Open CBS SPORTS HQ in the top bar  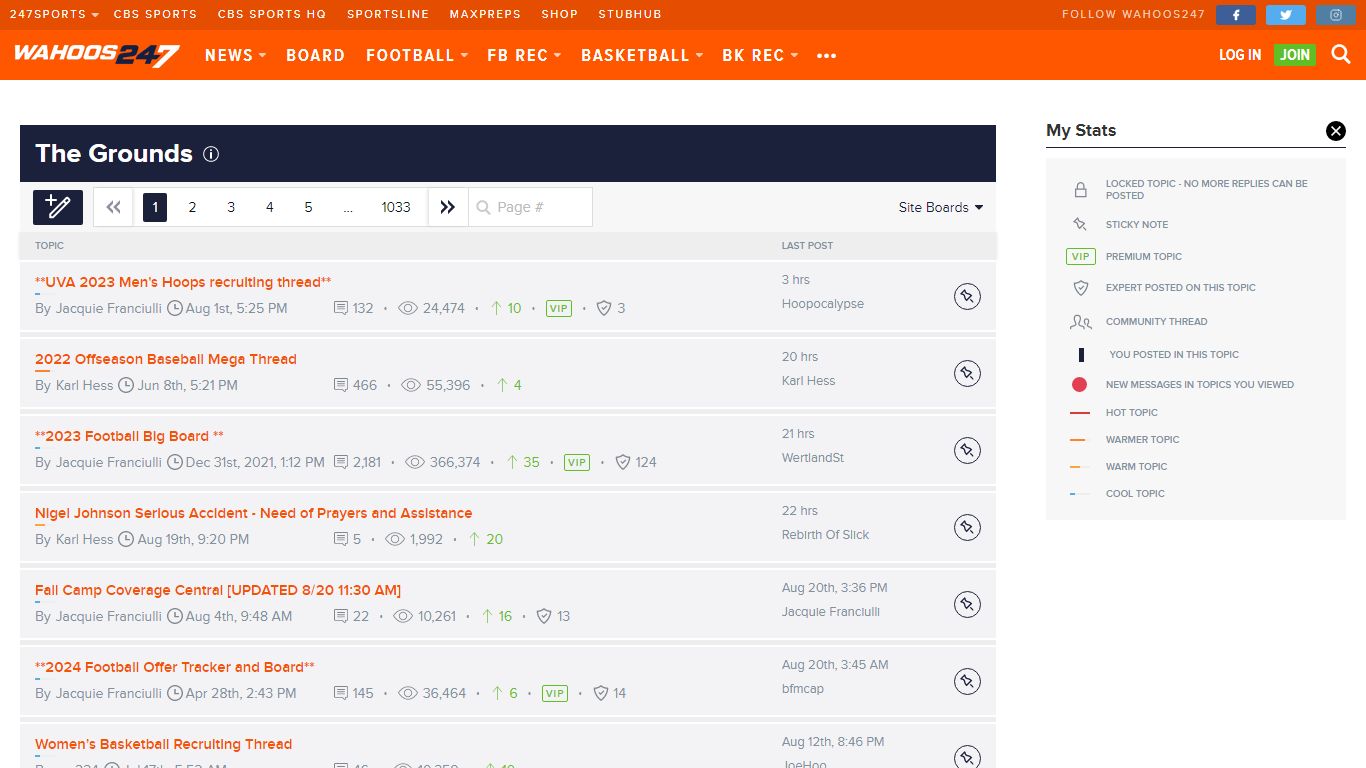click(x=272, y=15)
